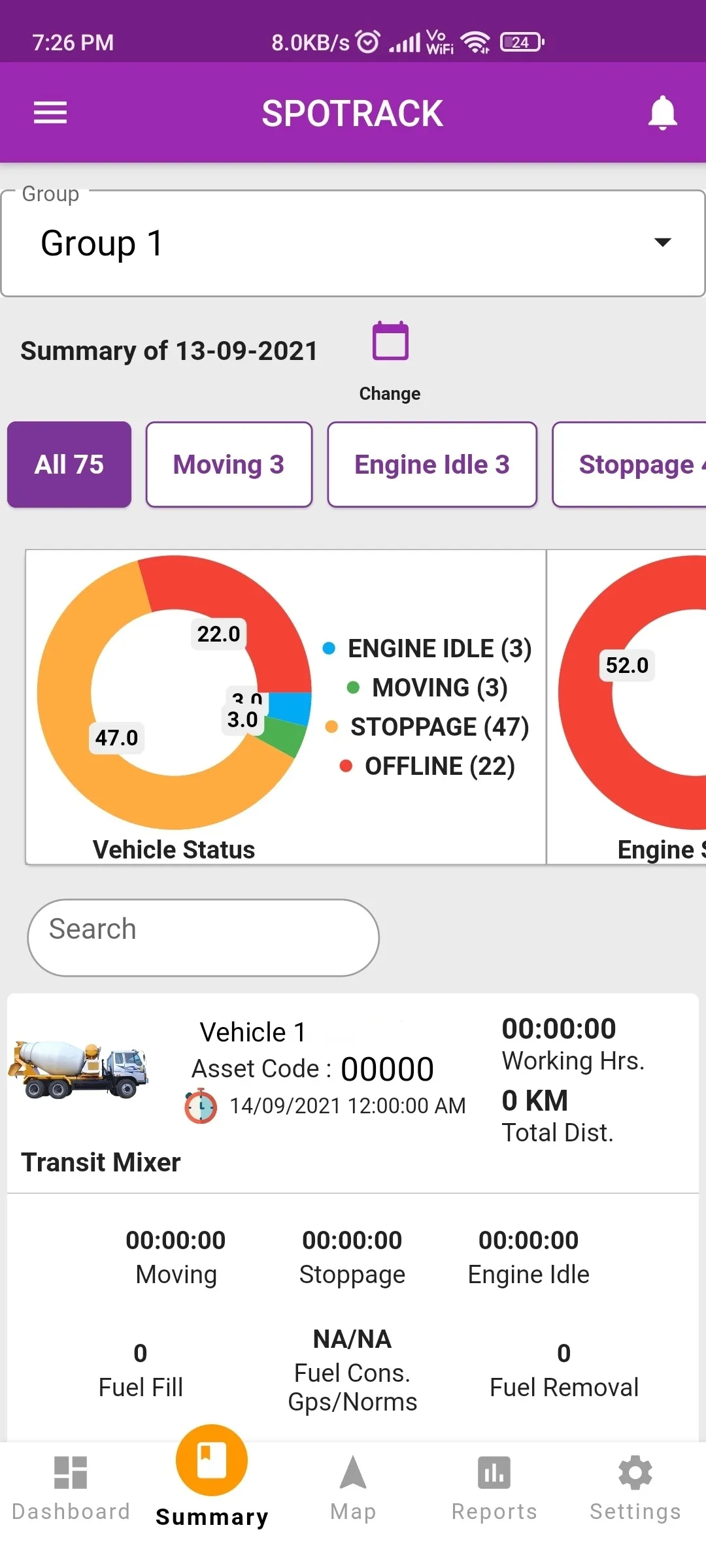This screenshot has width=706, height=1568.
Task: Tap the Fuel Removal label
Action: pyautogui.click(x=564, y=1387)
